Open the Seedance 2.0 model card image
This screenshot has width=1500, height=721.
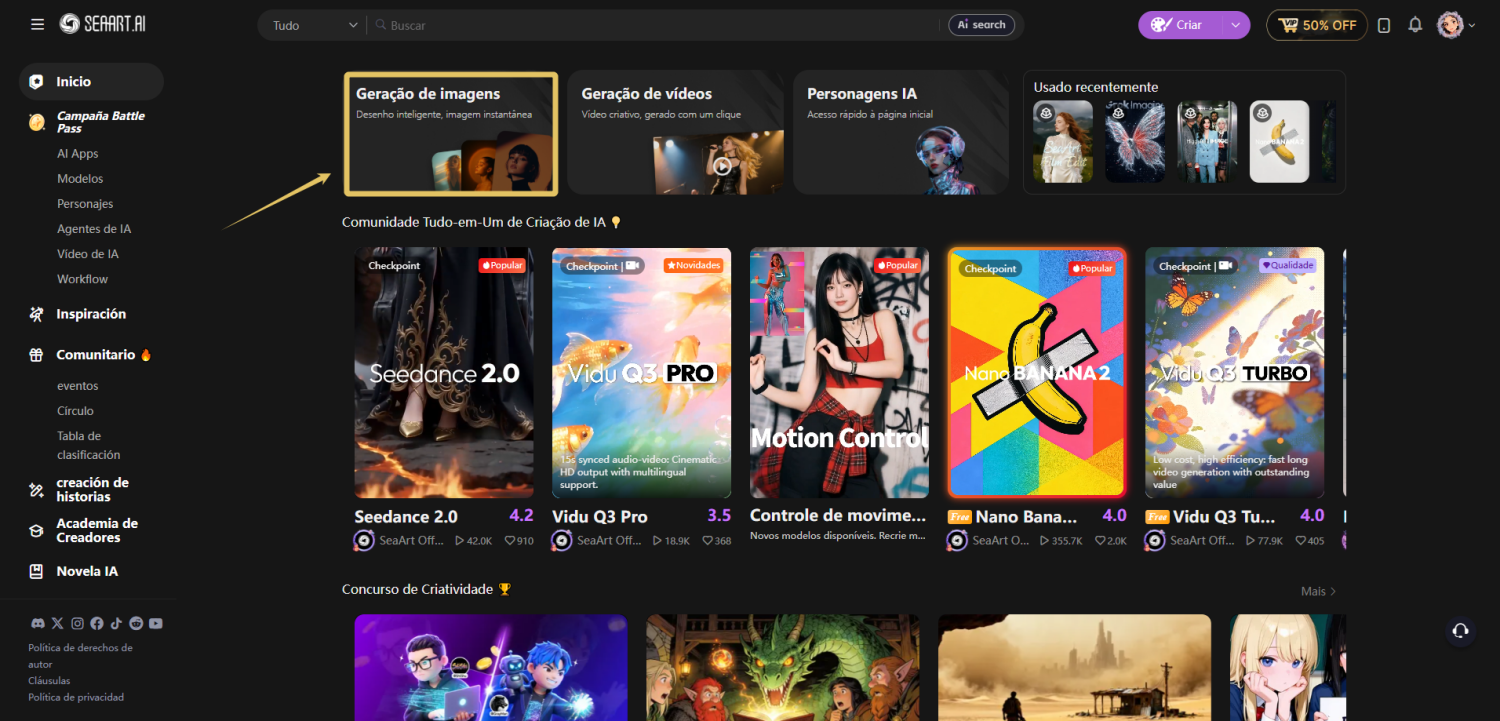tap(444, 373)
